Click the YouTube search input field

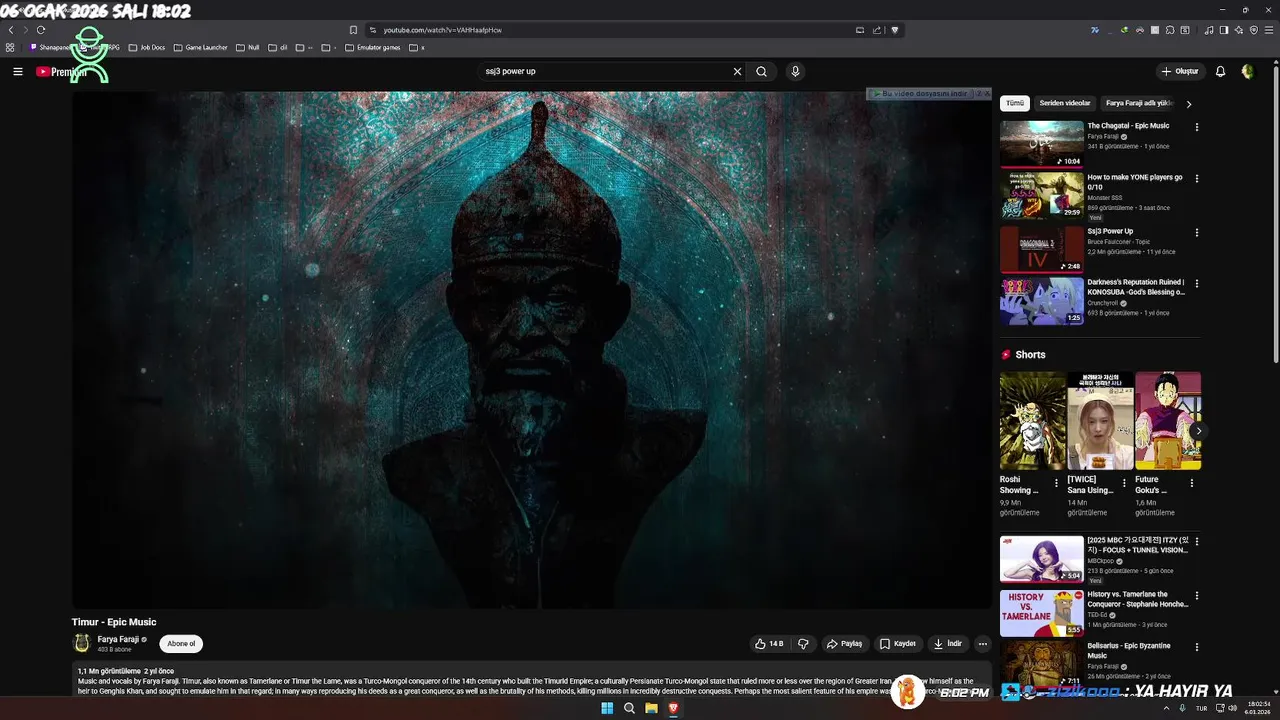[x=604, y=71]
